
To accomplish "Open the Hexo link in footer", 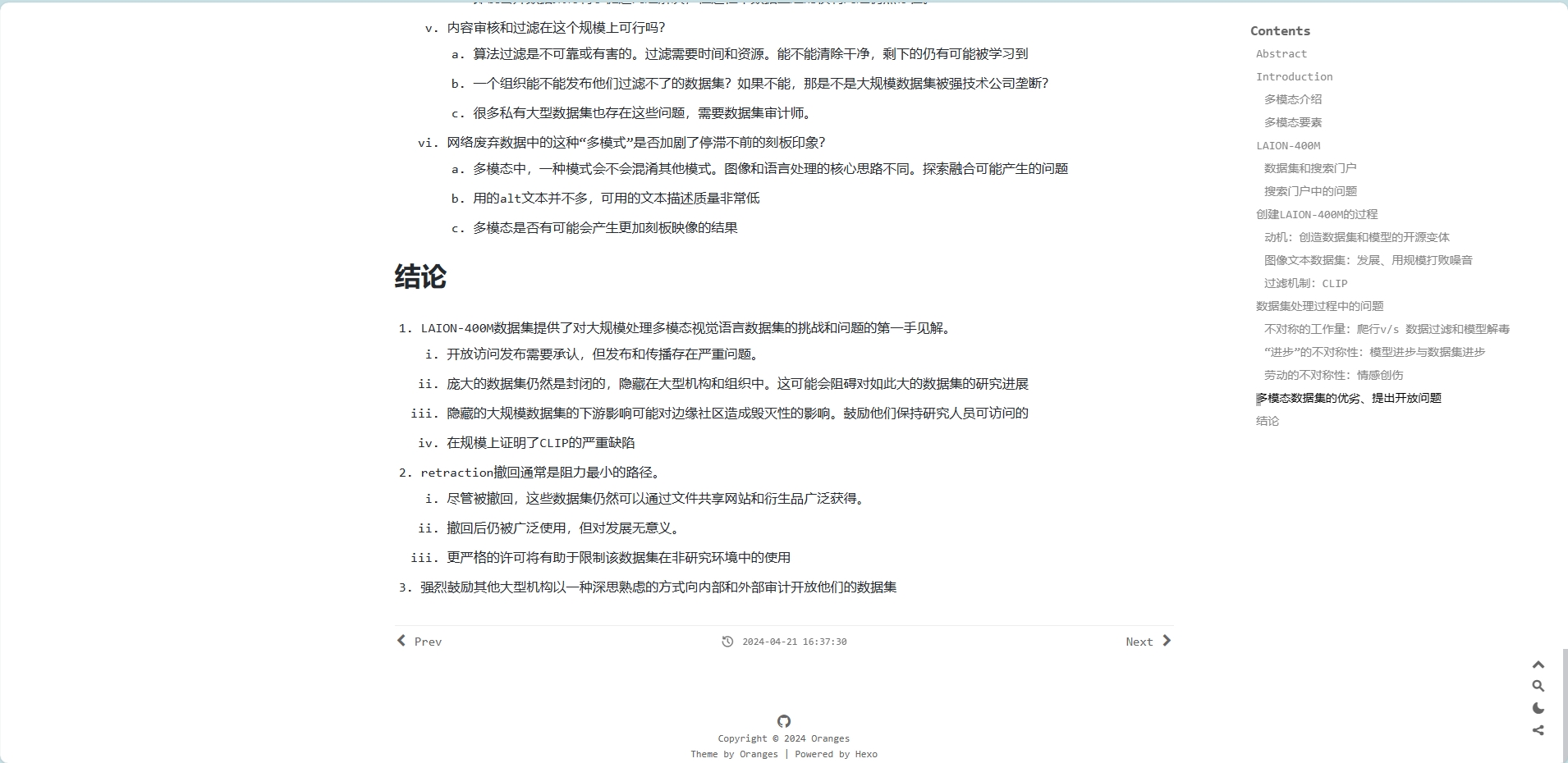I will 866,754.
